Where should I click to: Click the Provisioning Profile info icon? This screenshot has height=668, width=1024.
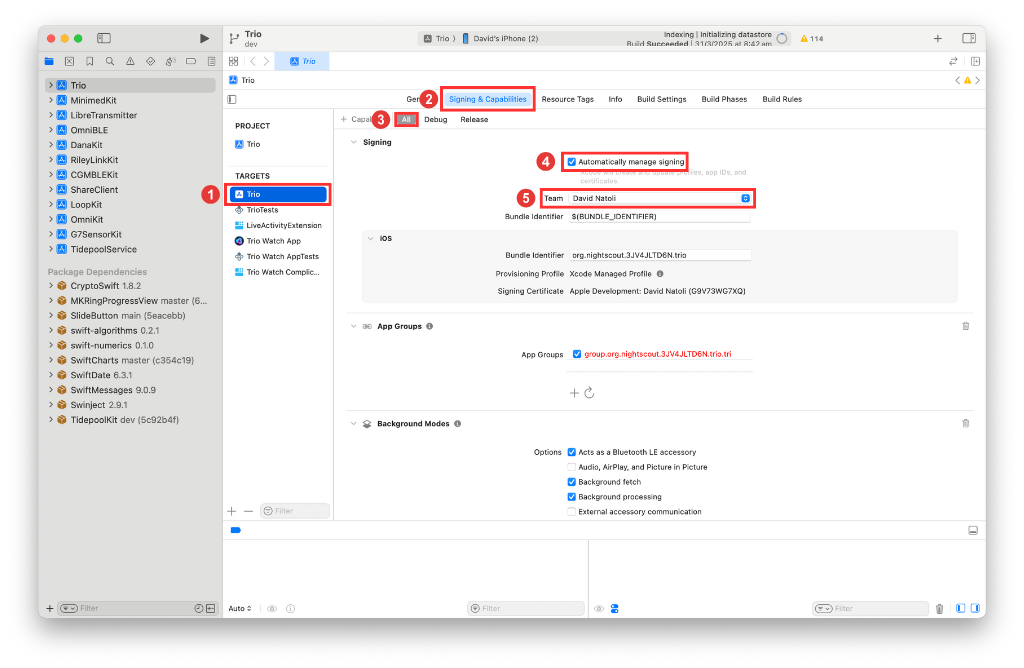[660, 274]
